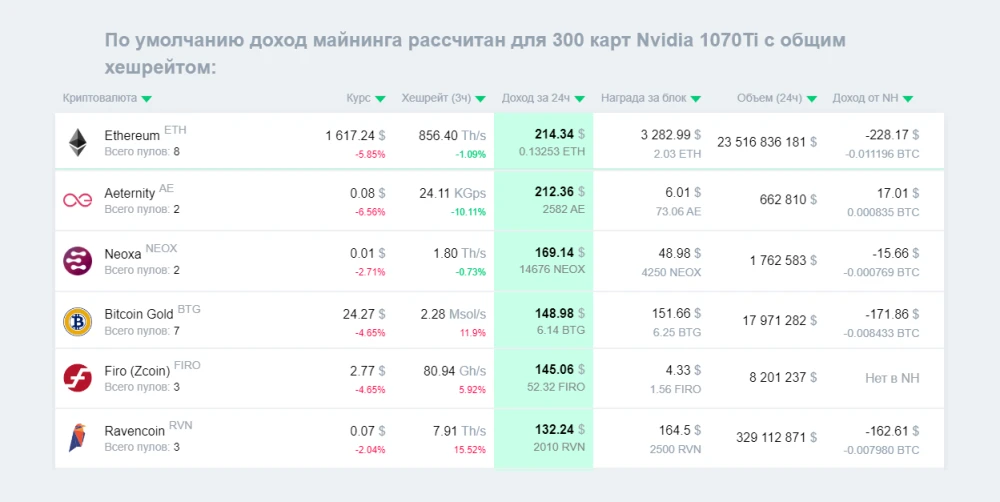Click the Aeternity infinity logo icon
Viewport: 1000px width, 502px height.
(x=77, y=200)
